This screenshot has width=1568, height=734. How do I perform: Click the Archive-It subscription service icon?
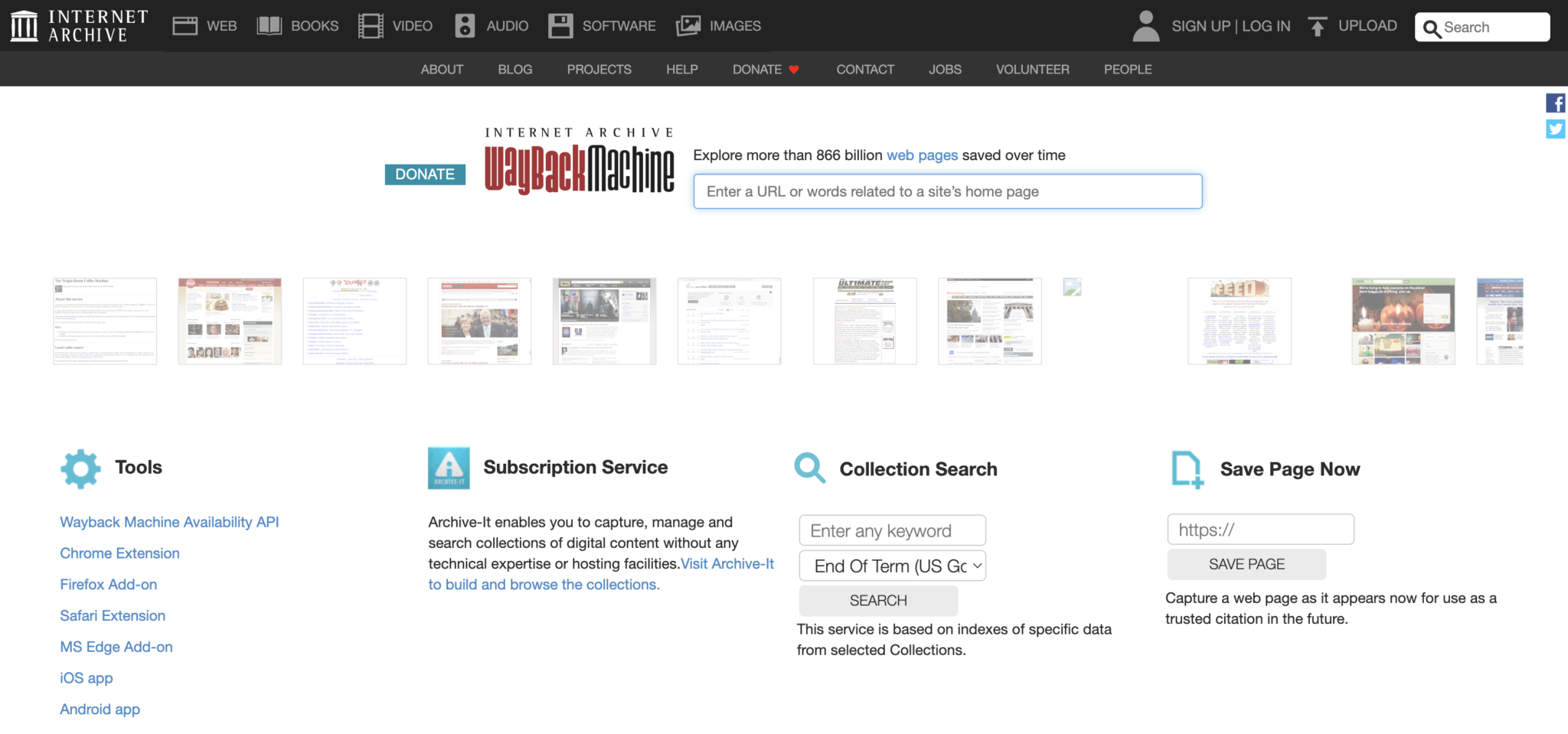coord(449,468)
